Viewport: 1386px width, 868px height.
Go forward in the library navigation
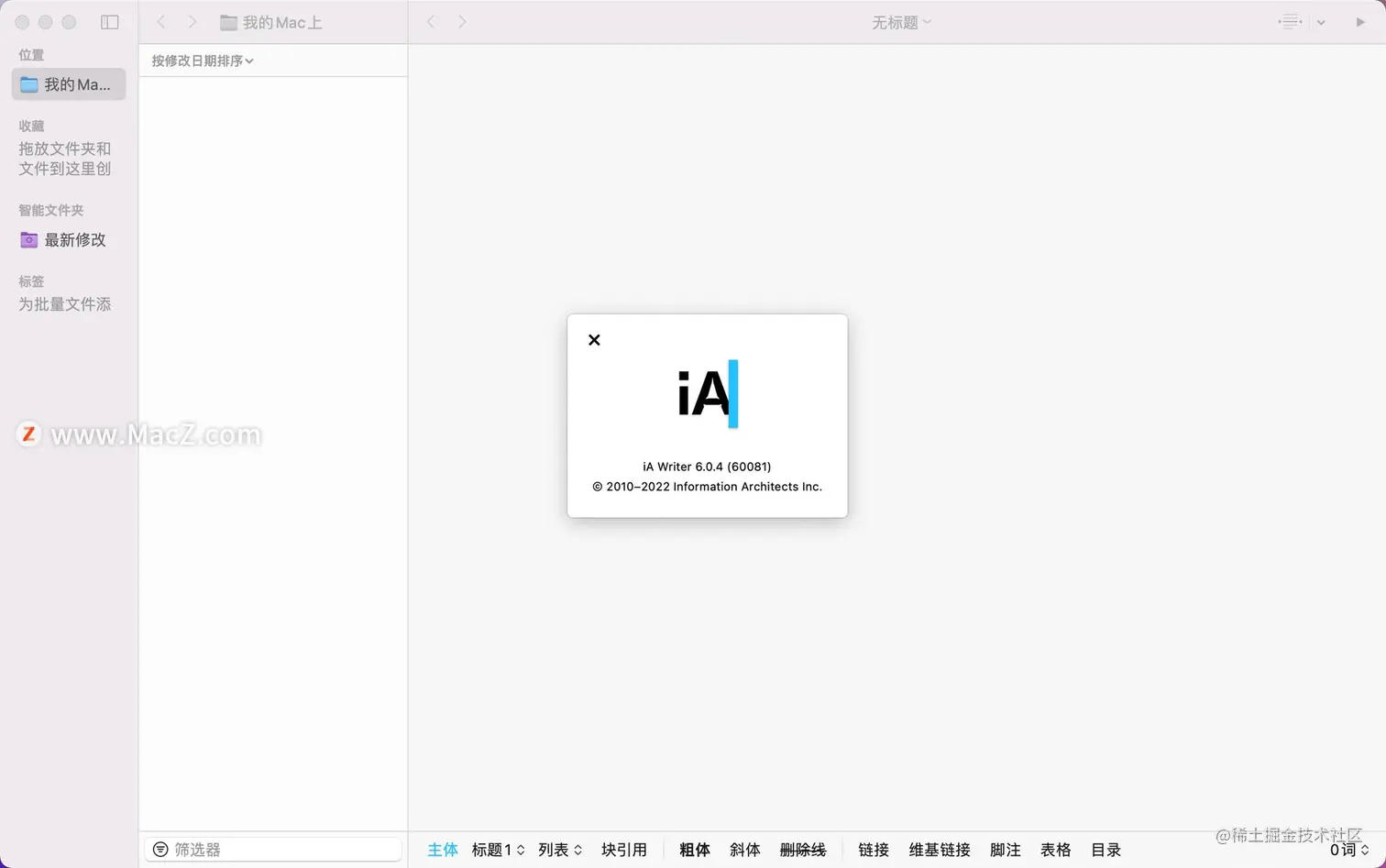[192, 22]
